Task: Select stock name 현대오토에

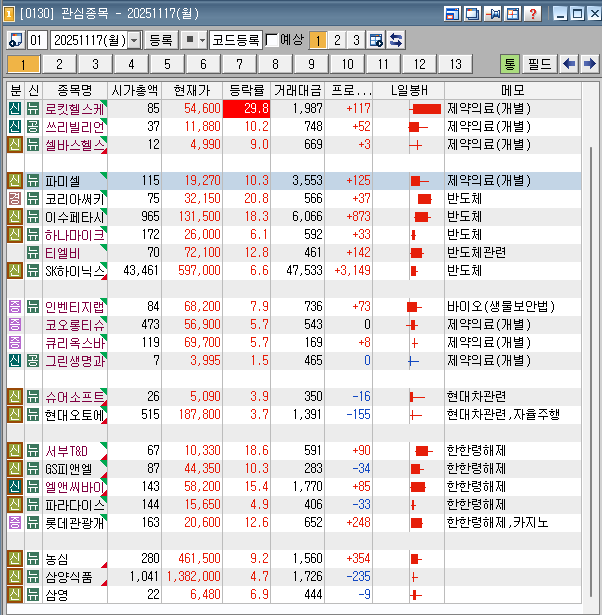Action: click(75, 415)
